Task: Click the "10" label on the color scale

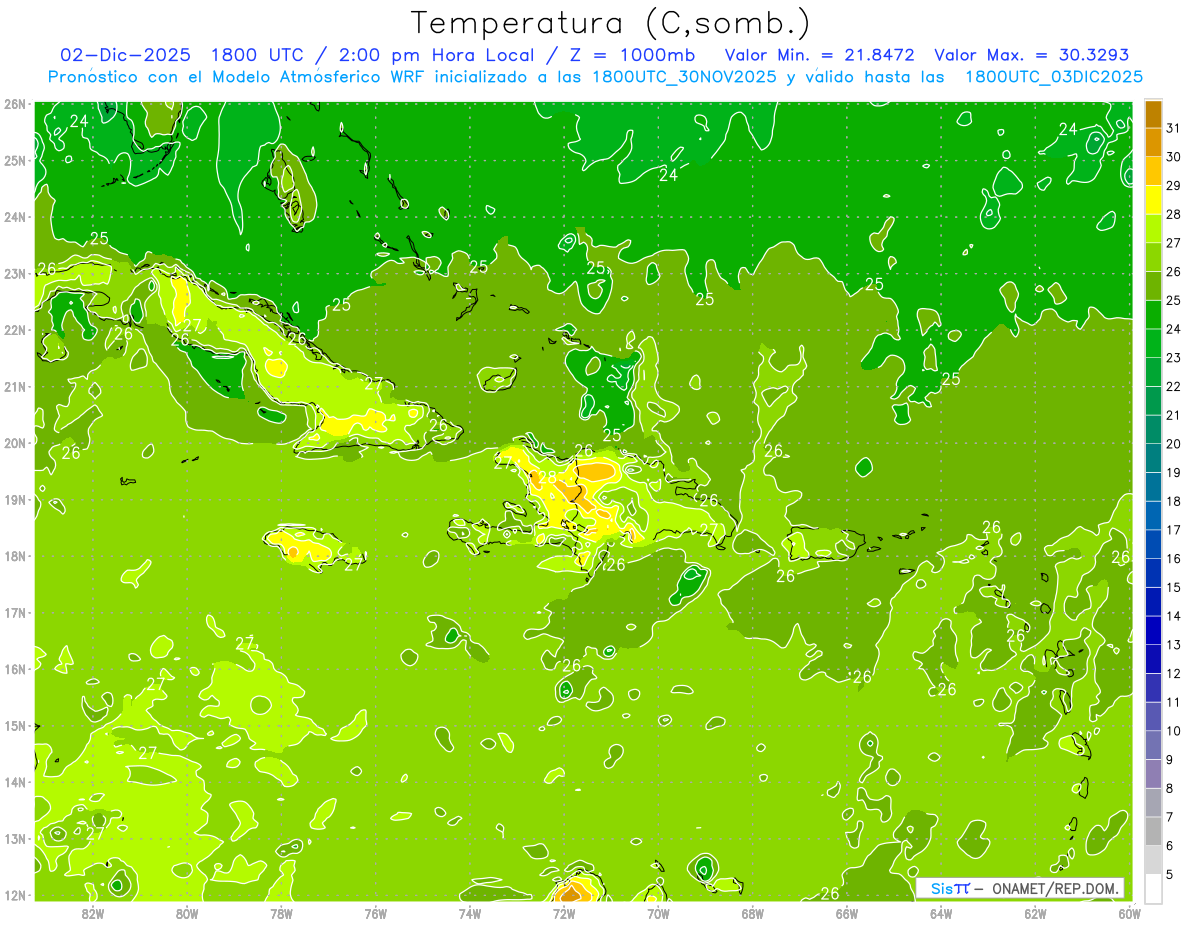Action: (1173, 731)
